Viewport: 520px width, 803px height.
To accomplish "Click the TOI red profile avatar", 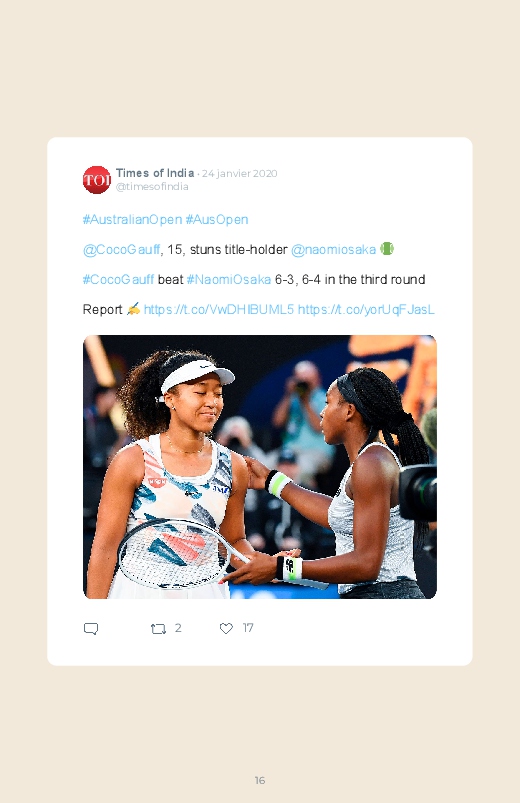I will [97, 180].
